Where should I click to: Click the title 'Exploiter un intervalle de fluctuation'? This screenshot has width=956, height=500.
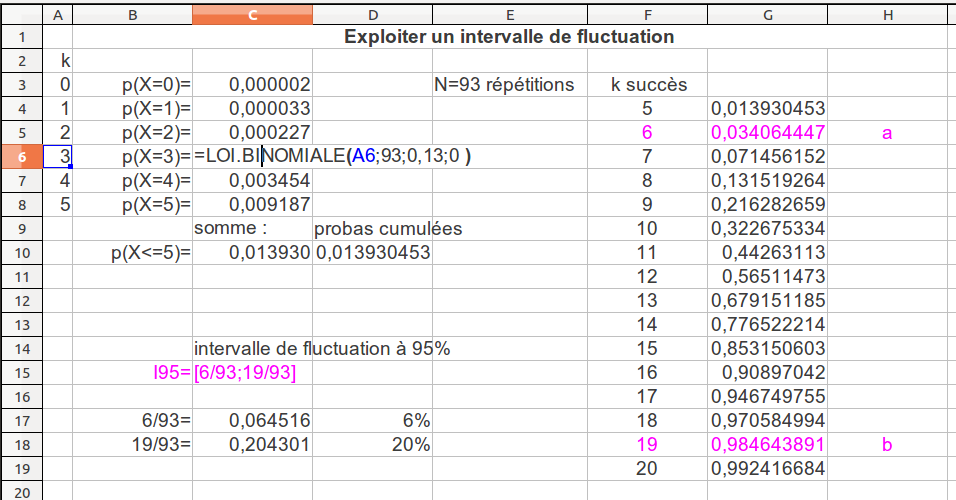pos(508,37)
